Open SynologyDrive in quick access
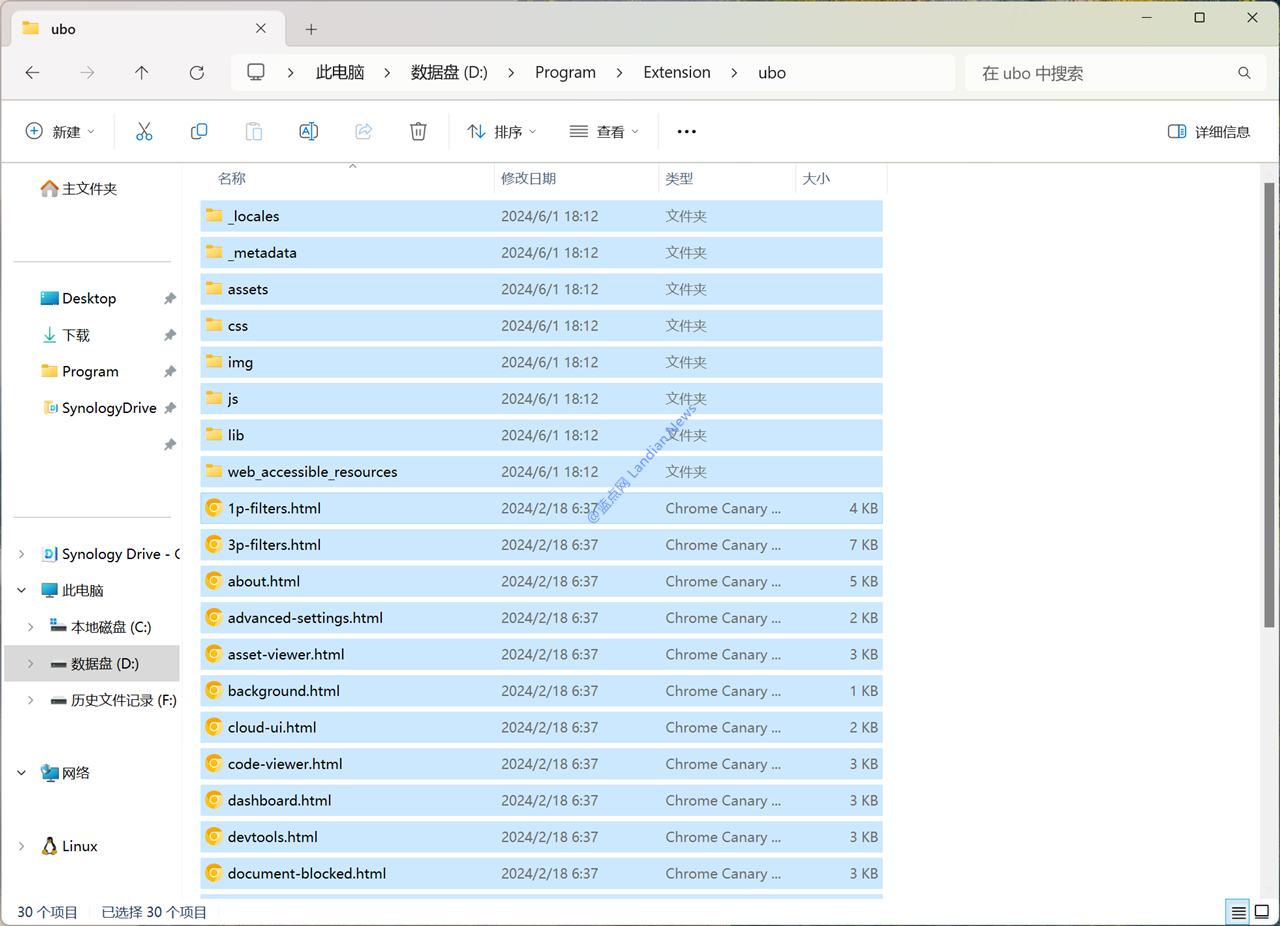1280x926 pixels. [x=100, y=408]
